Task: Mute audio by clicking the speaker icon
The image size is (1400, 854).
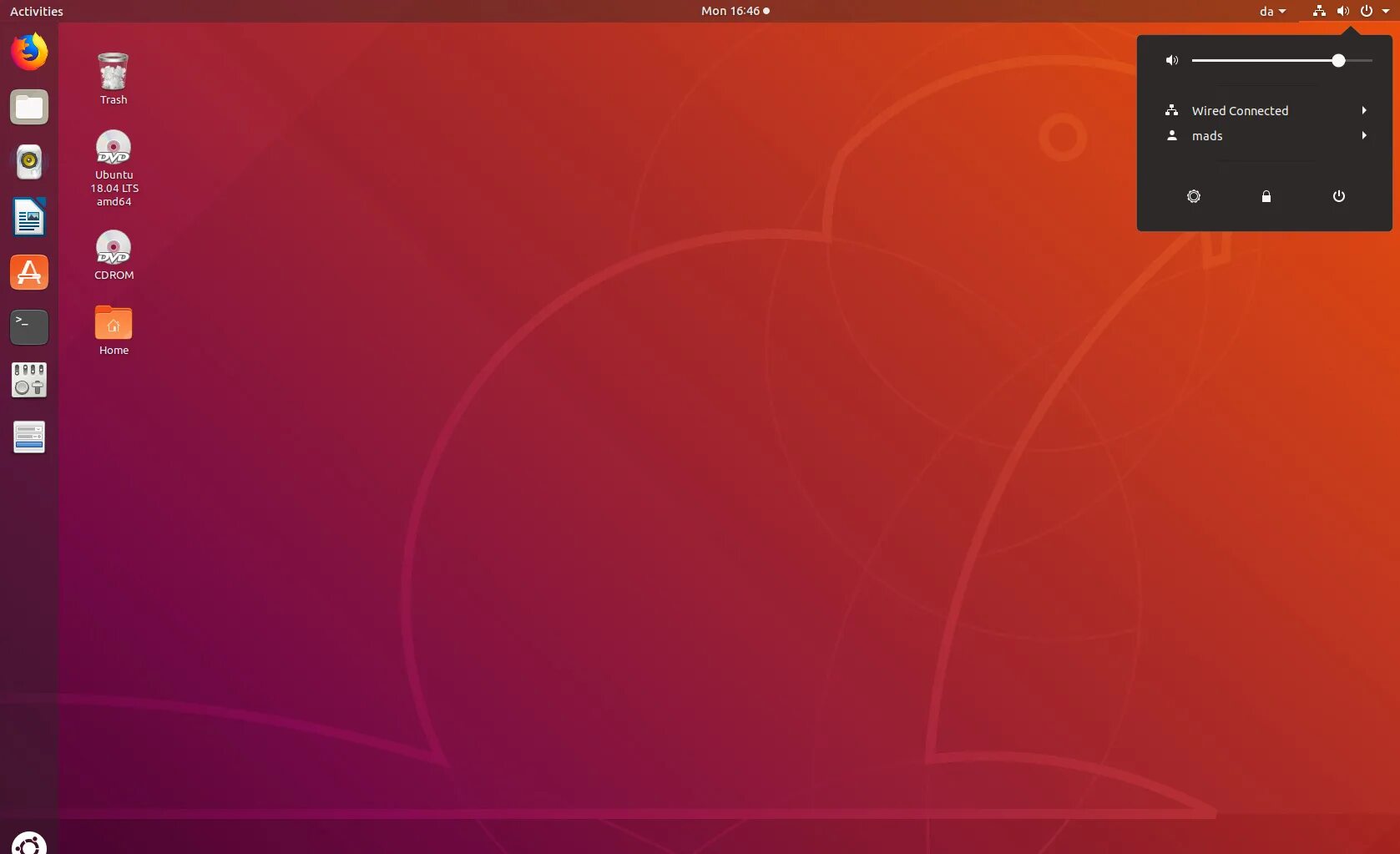Action: click(1171, 60)
